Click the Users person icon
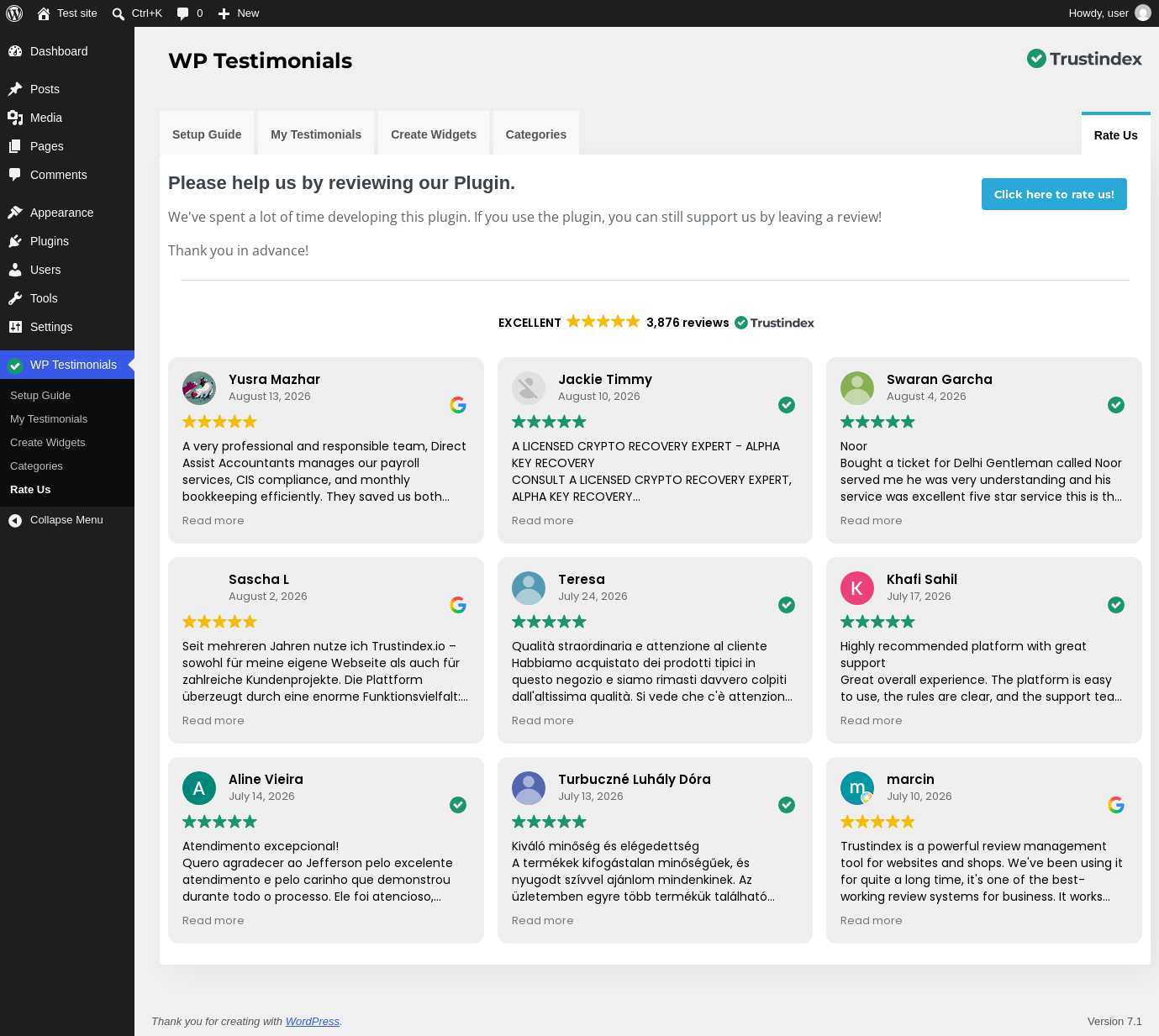1159x1036 pixels. point(15,270)
